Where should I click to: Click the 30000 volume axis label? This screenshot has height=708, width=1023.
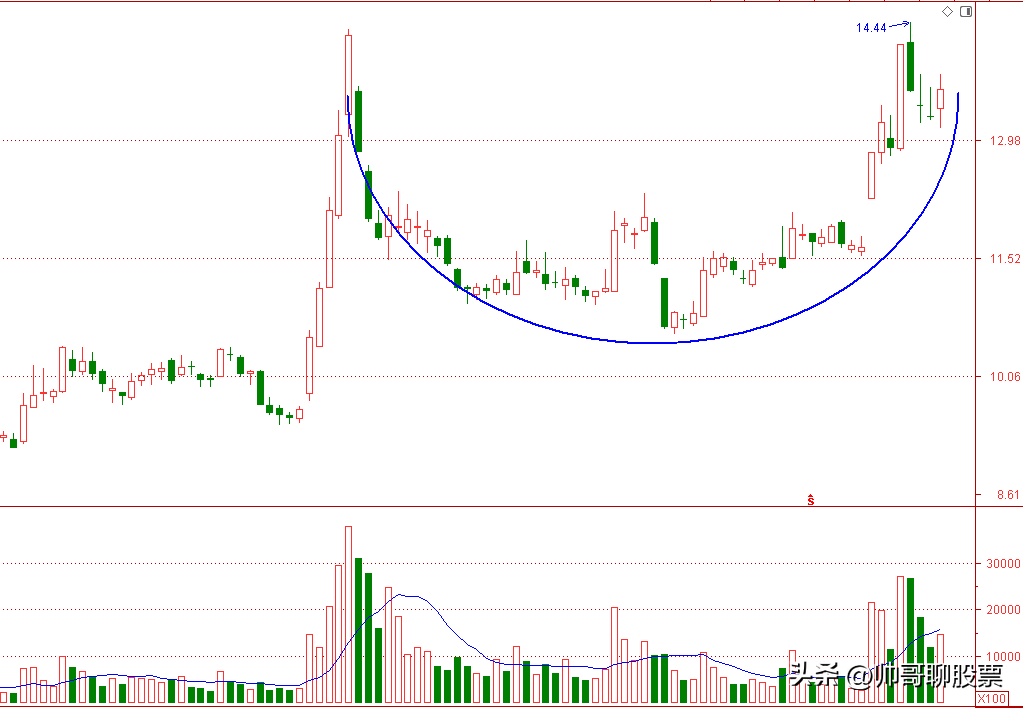1005,564
